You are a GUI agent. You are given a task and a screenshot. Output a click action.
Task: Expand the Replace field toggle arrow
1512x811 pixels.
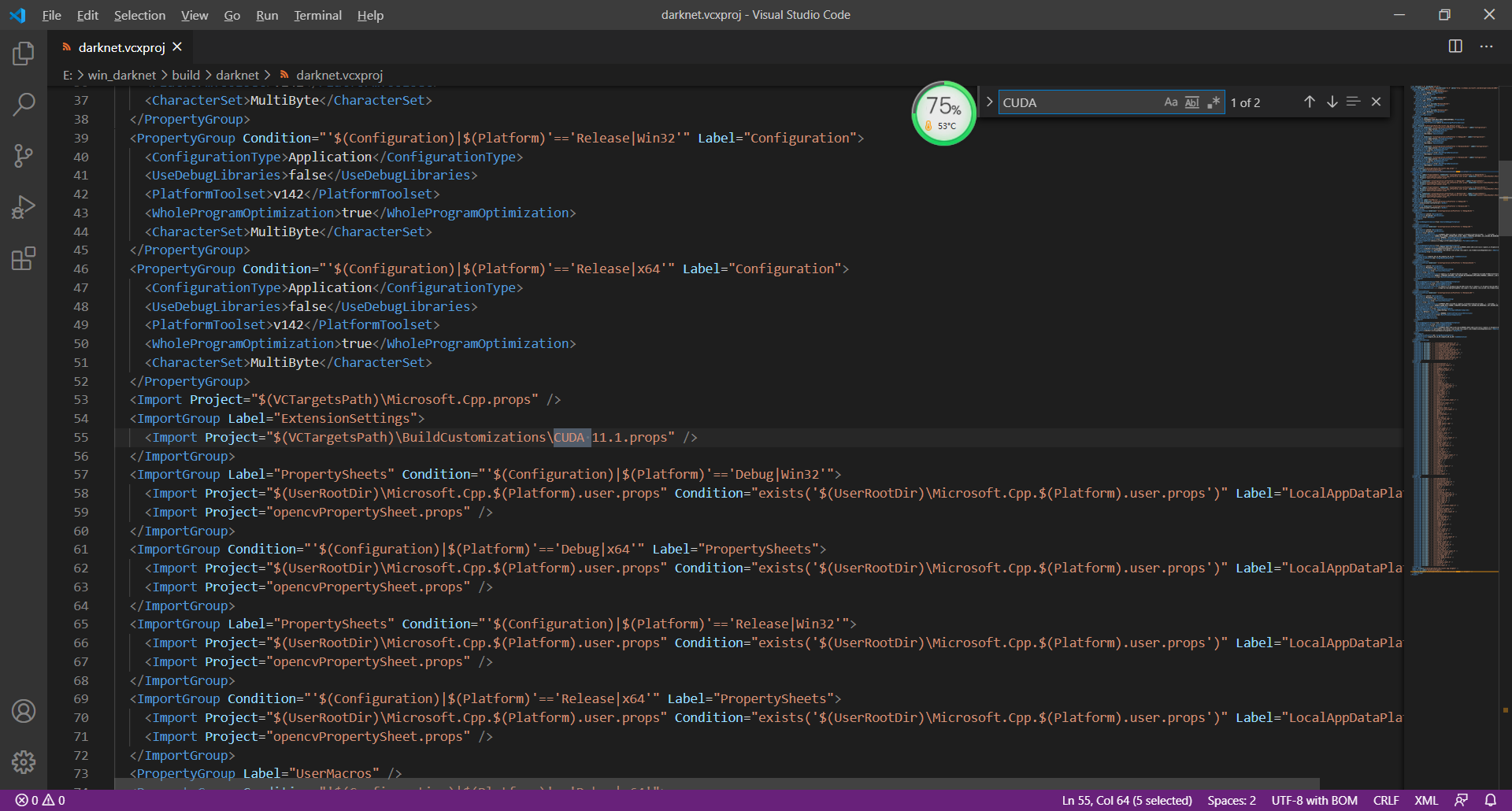pyautogui.click(x=989, y=102)
